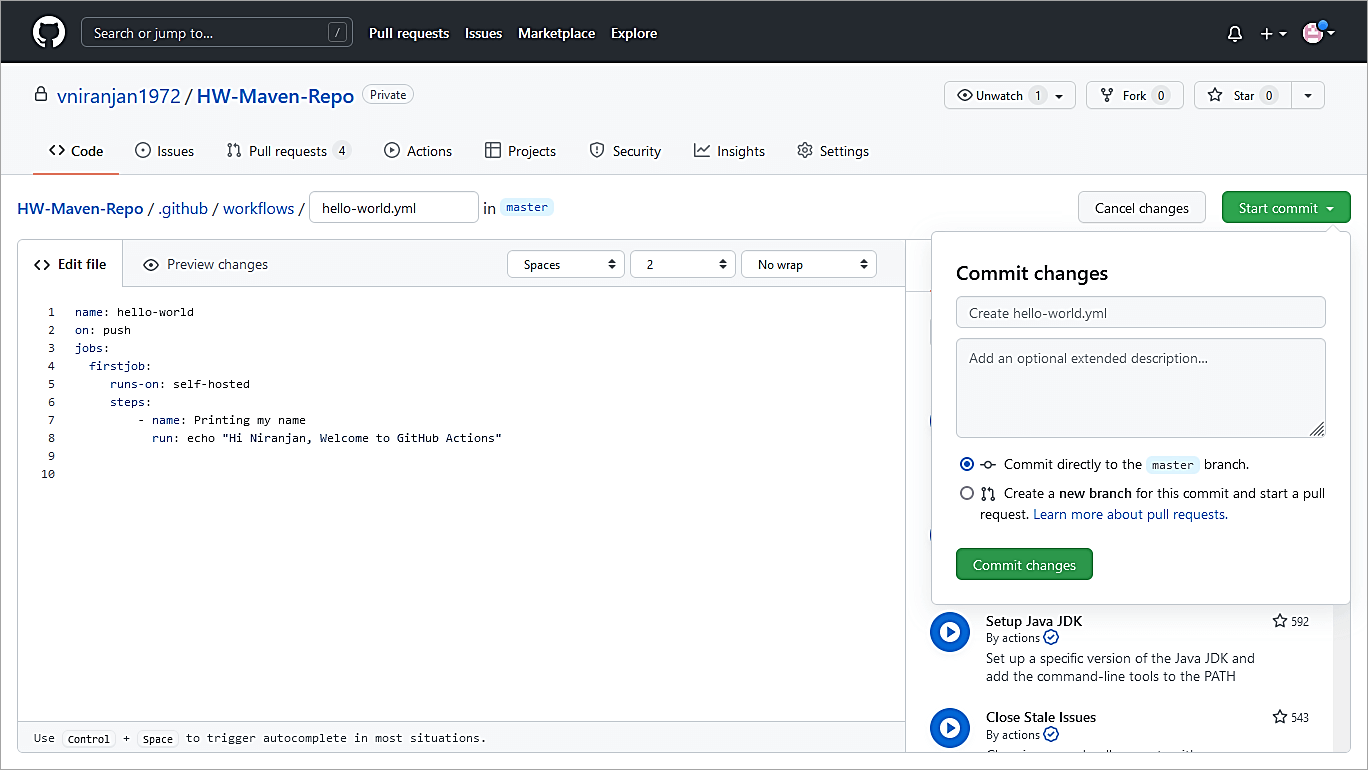The image size is (1368, 770).
Task: Click the GitHub logo icon
Action: (x=49, y=33)
